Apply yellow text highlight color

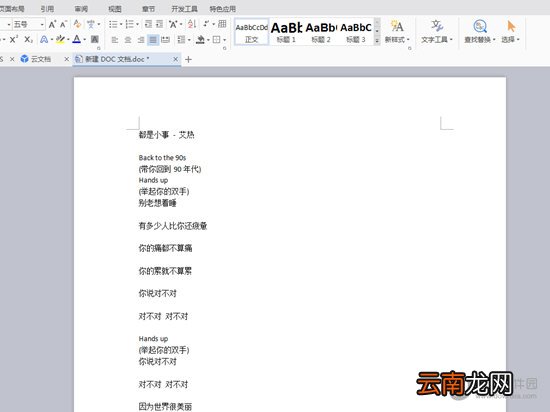[x=60, y=39]
